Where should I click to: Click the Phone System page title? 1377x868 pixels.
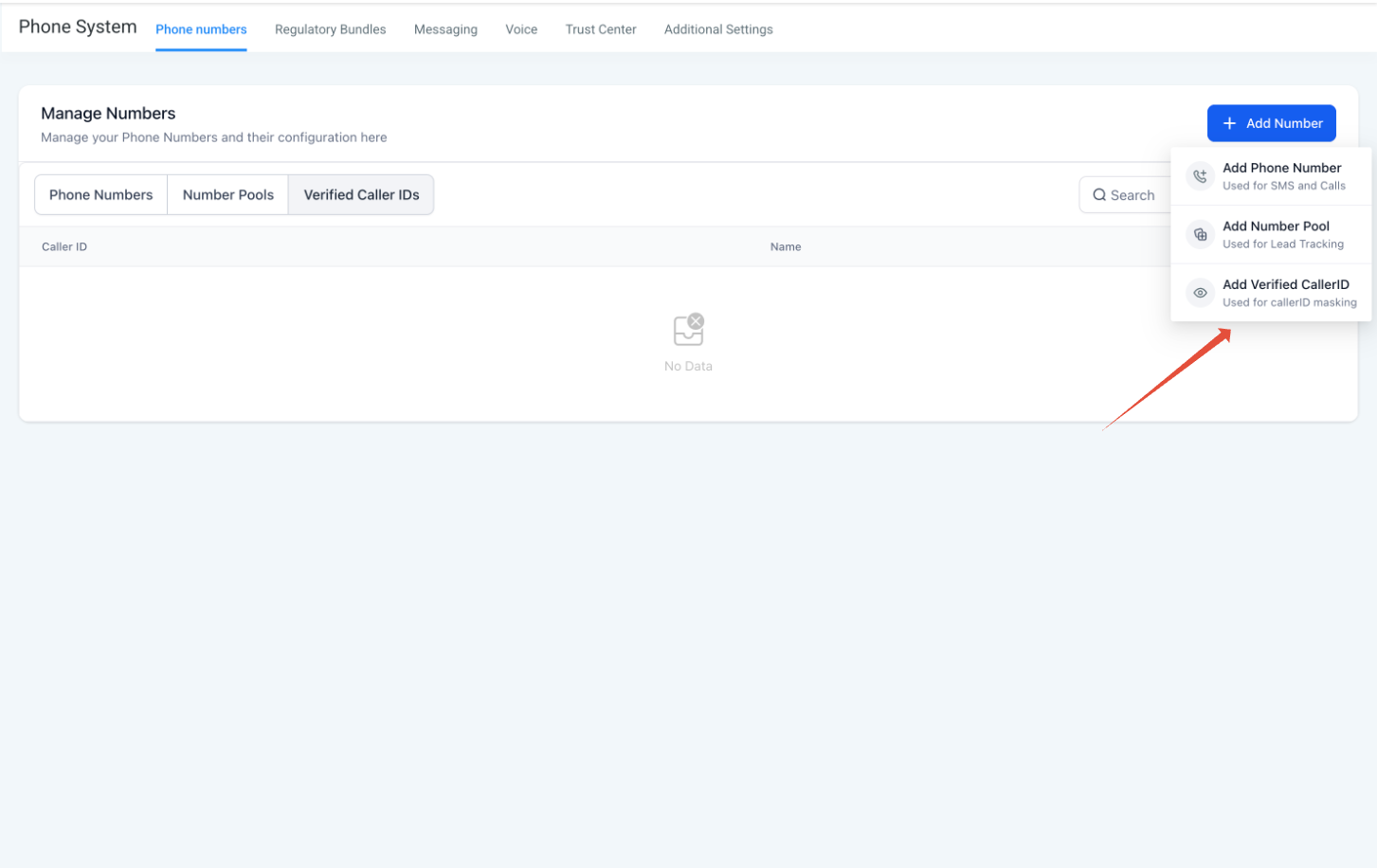[78, 27]
